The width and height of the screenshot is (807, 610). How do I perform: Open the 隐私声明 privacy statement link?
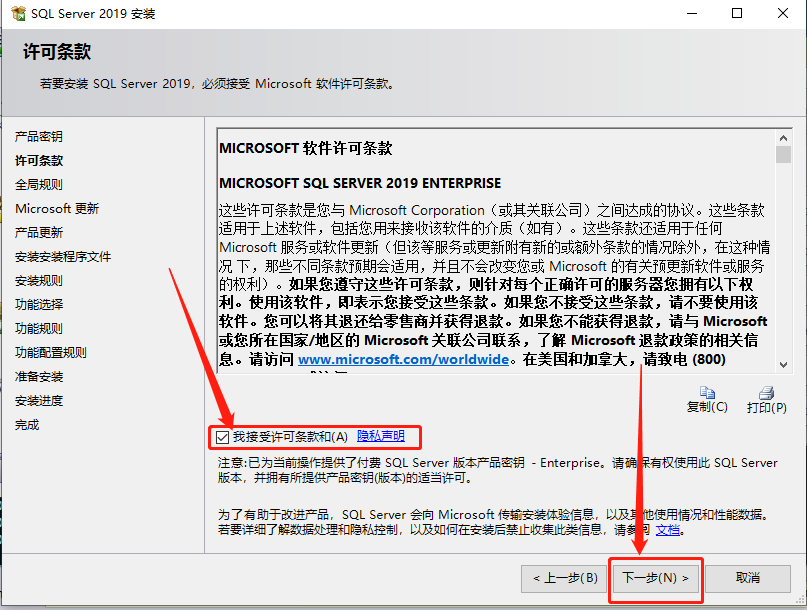coord(381,436)
